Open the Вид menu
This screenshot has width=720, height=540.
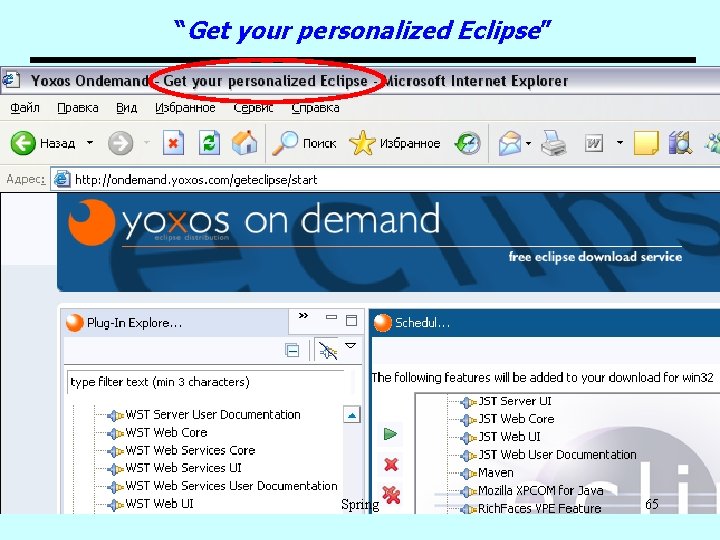click(x=126, y=108)
